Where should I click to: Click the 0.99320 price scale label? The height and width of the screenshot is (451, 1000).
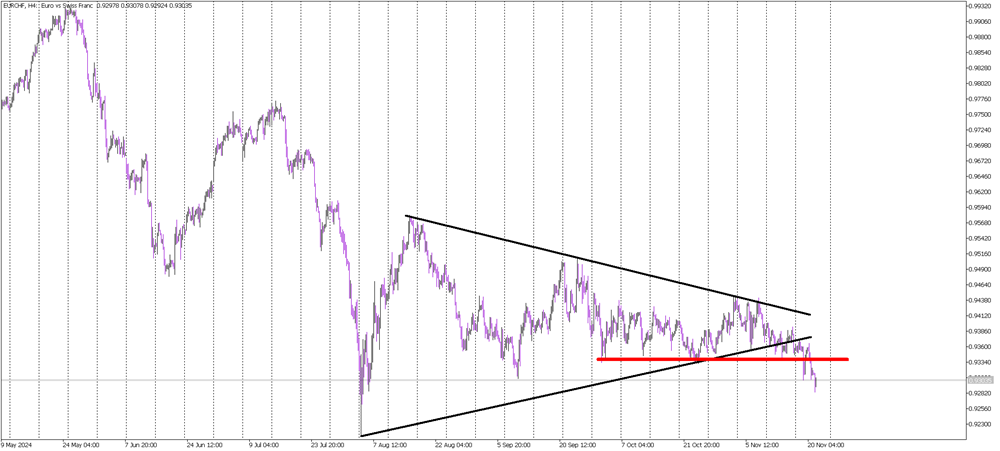point(980,6)
